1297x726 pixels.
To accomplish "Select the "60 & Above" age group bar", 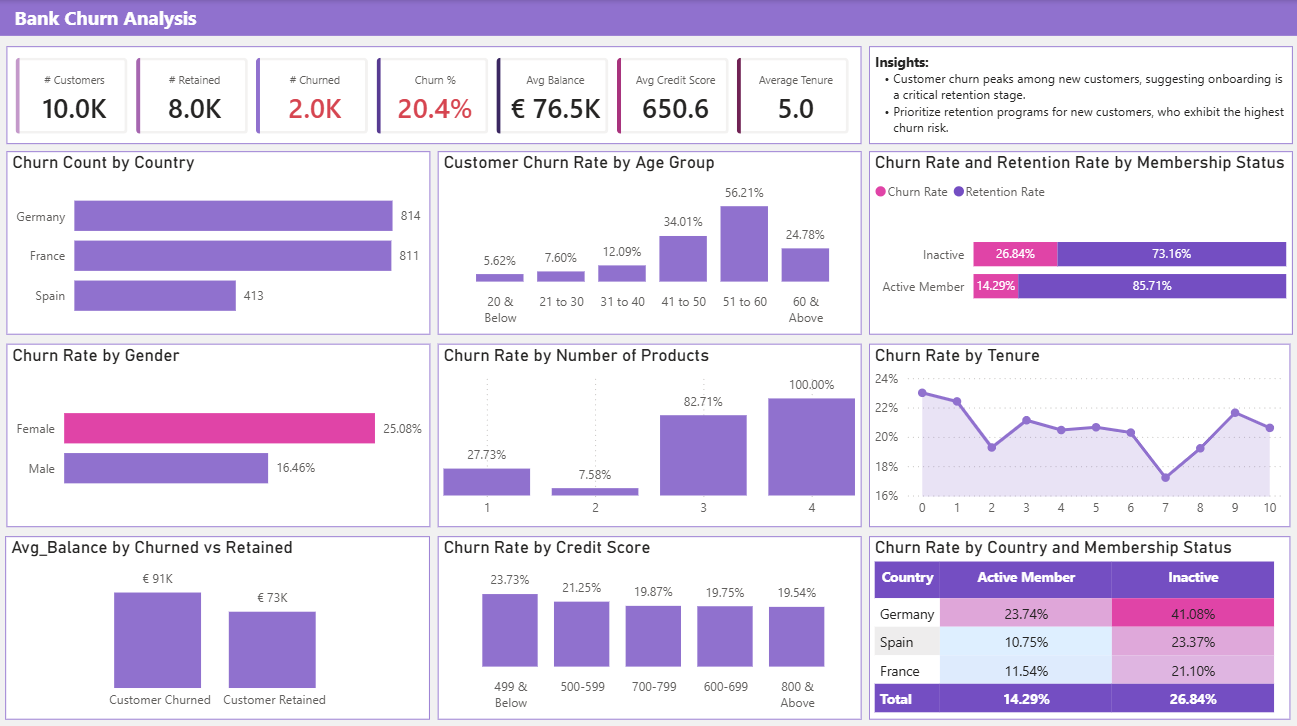I will (805, 265).
